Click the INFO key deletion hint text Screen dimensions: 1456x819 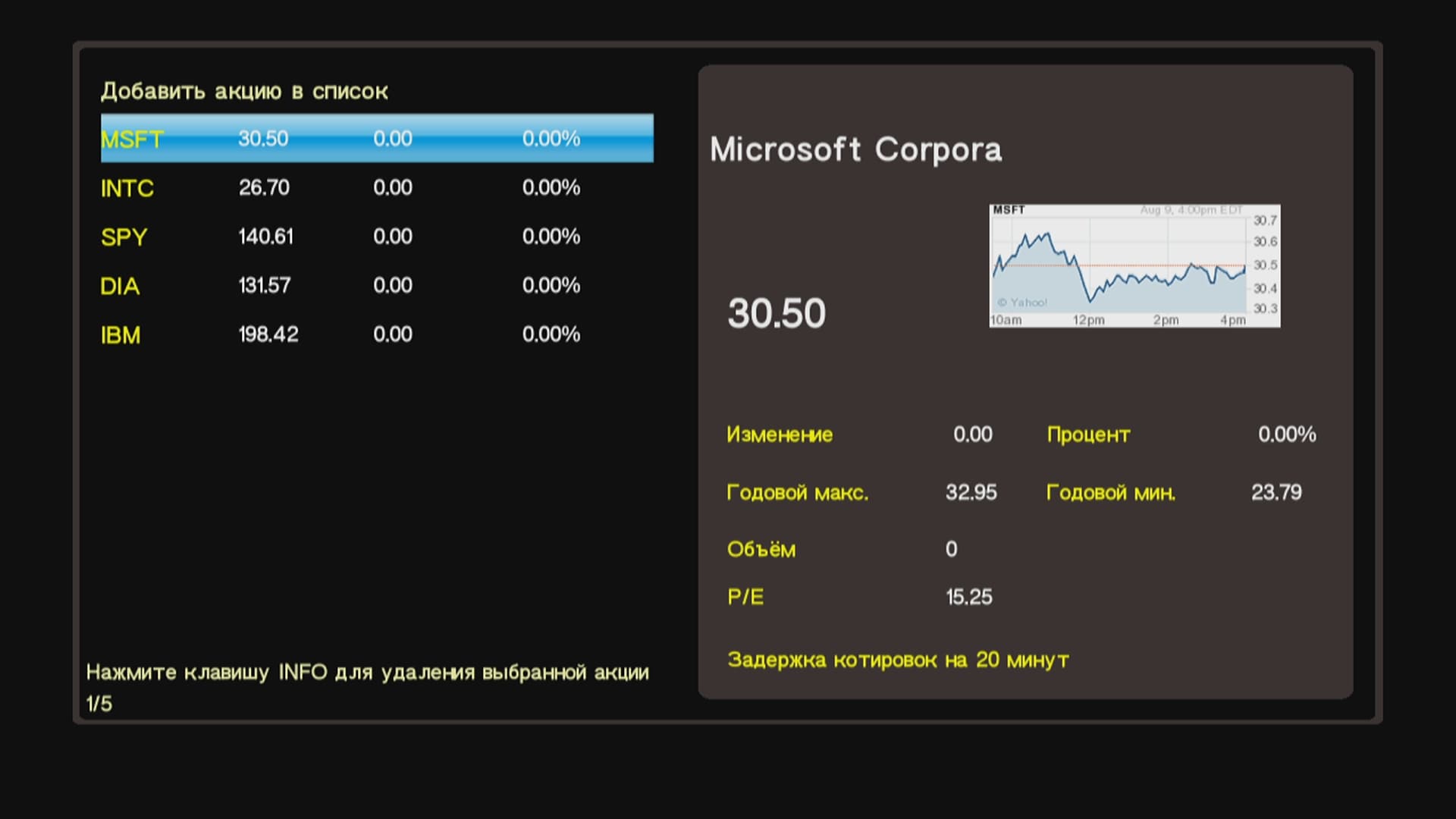(367, 673)
